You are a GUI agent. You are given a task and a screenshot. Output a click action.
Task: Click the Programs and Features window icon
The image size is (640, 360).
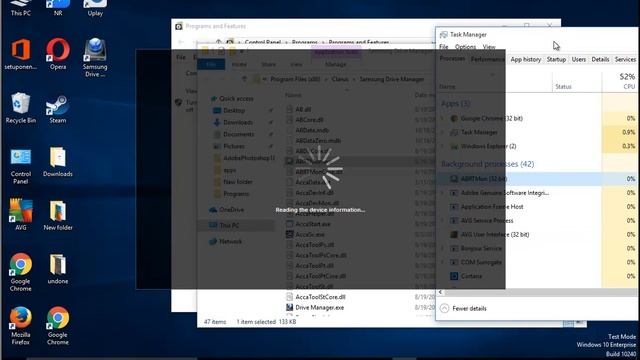click(178, 27)
